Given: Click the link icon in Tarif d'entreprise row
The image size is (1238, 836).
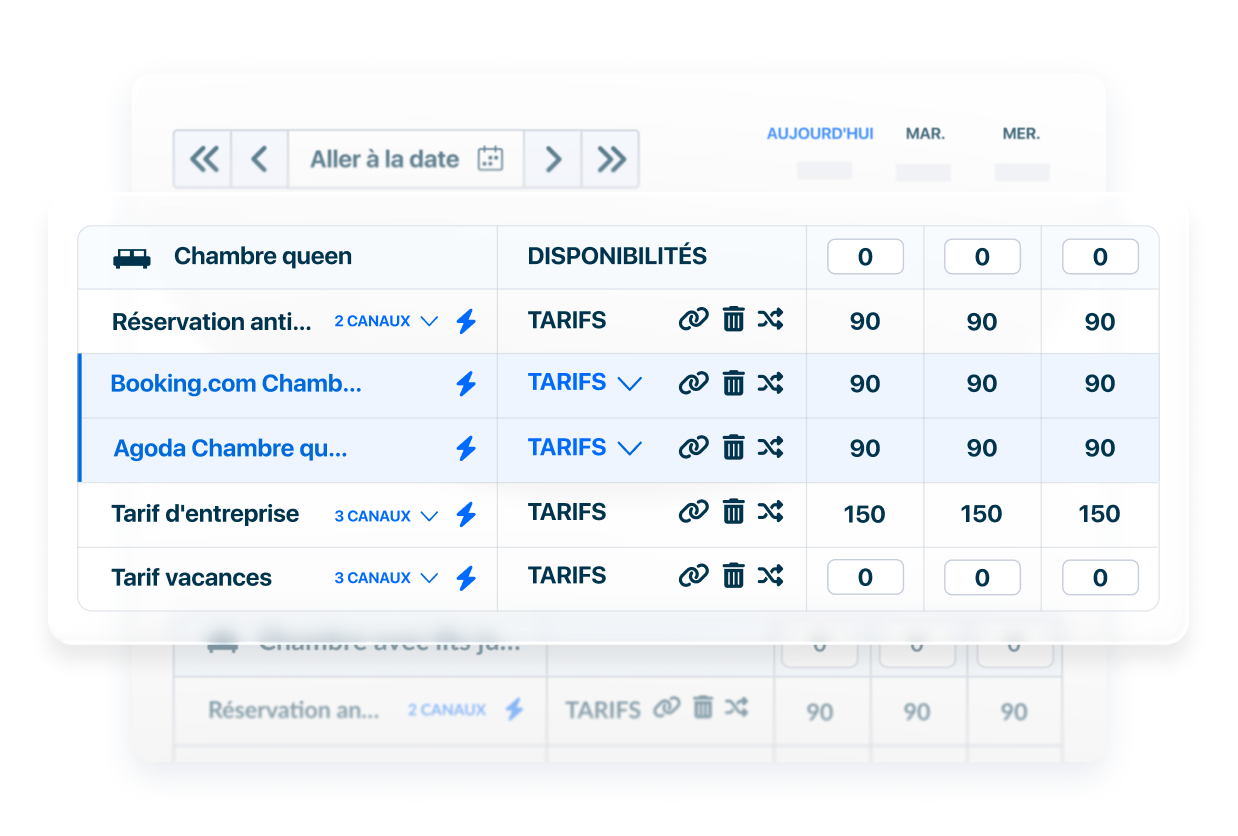Looking at the screenshot, I should pos(693,513).
